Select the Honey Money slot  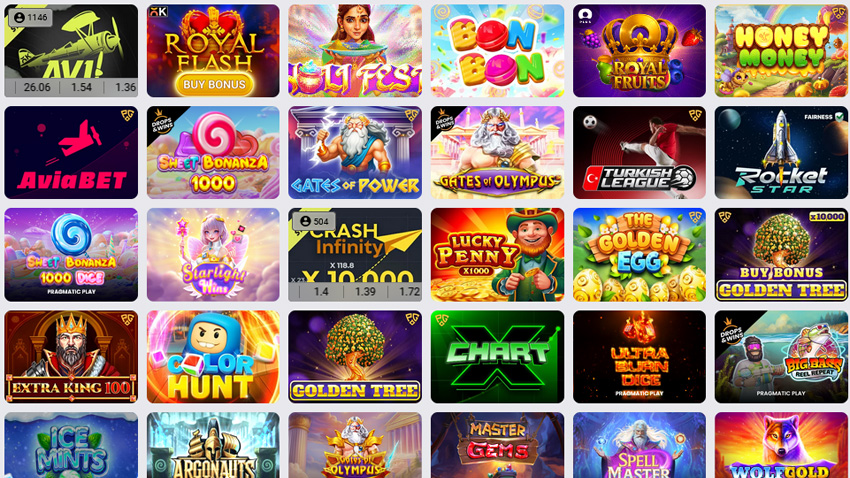pyautogui.click(x=781, y=51)
